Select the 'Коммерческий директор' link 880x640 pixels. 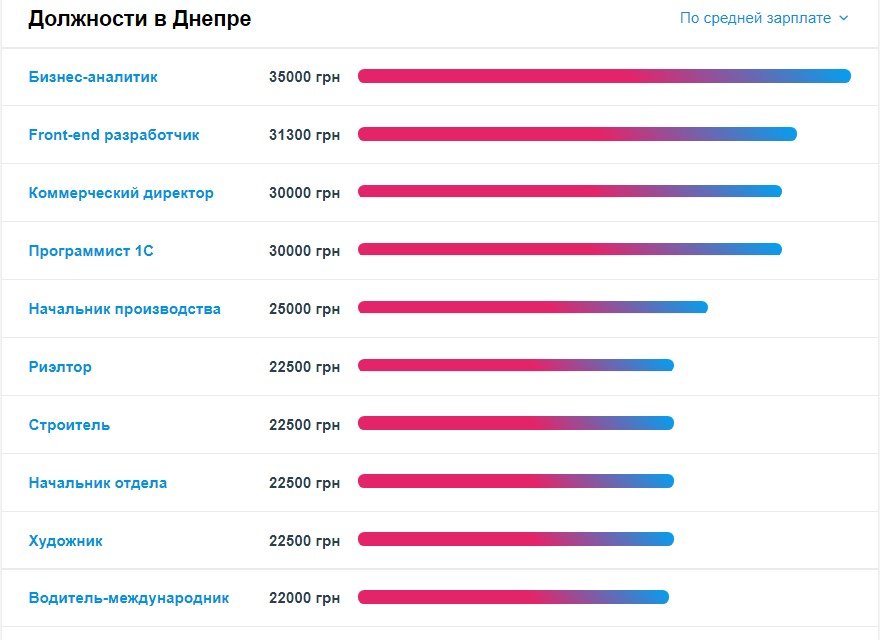pyautogui.click(x=121, y=193)
